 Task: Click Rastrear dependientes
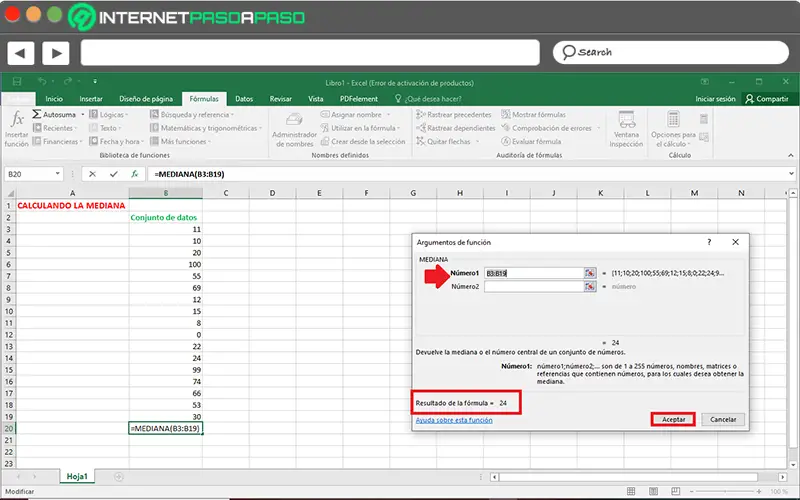coord(456,128)
